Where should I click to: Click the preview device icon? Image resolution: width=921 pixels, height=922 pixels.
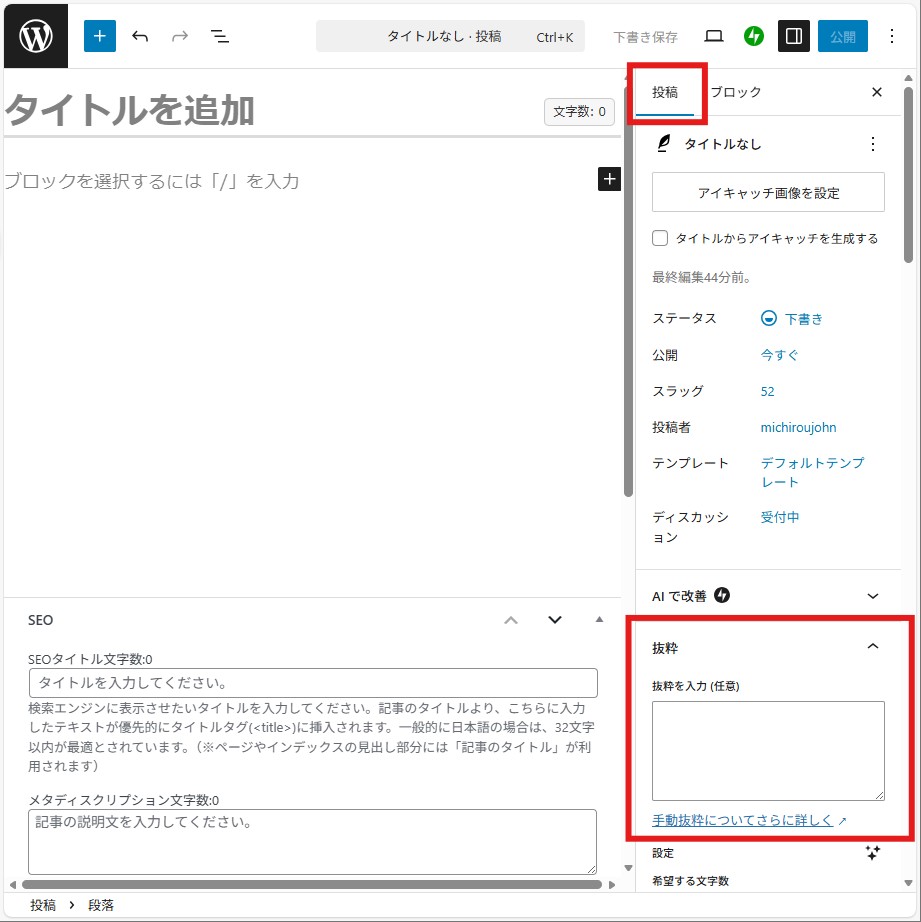click(x=713, y=36)
